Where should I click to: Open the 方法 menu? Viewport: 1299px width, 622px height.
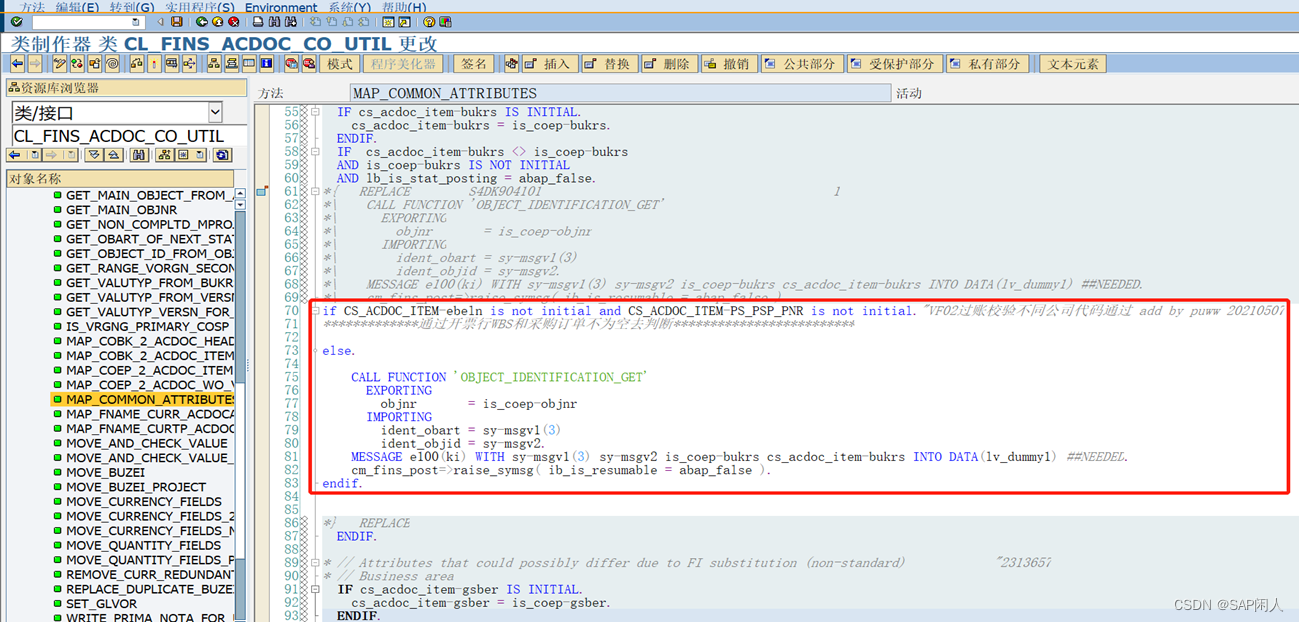(x=32, y=6)
